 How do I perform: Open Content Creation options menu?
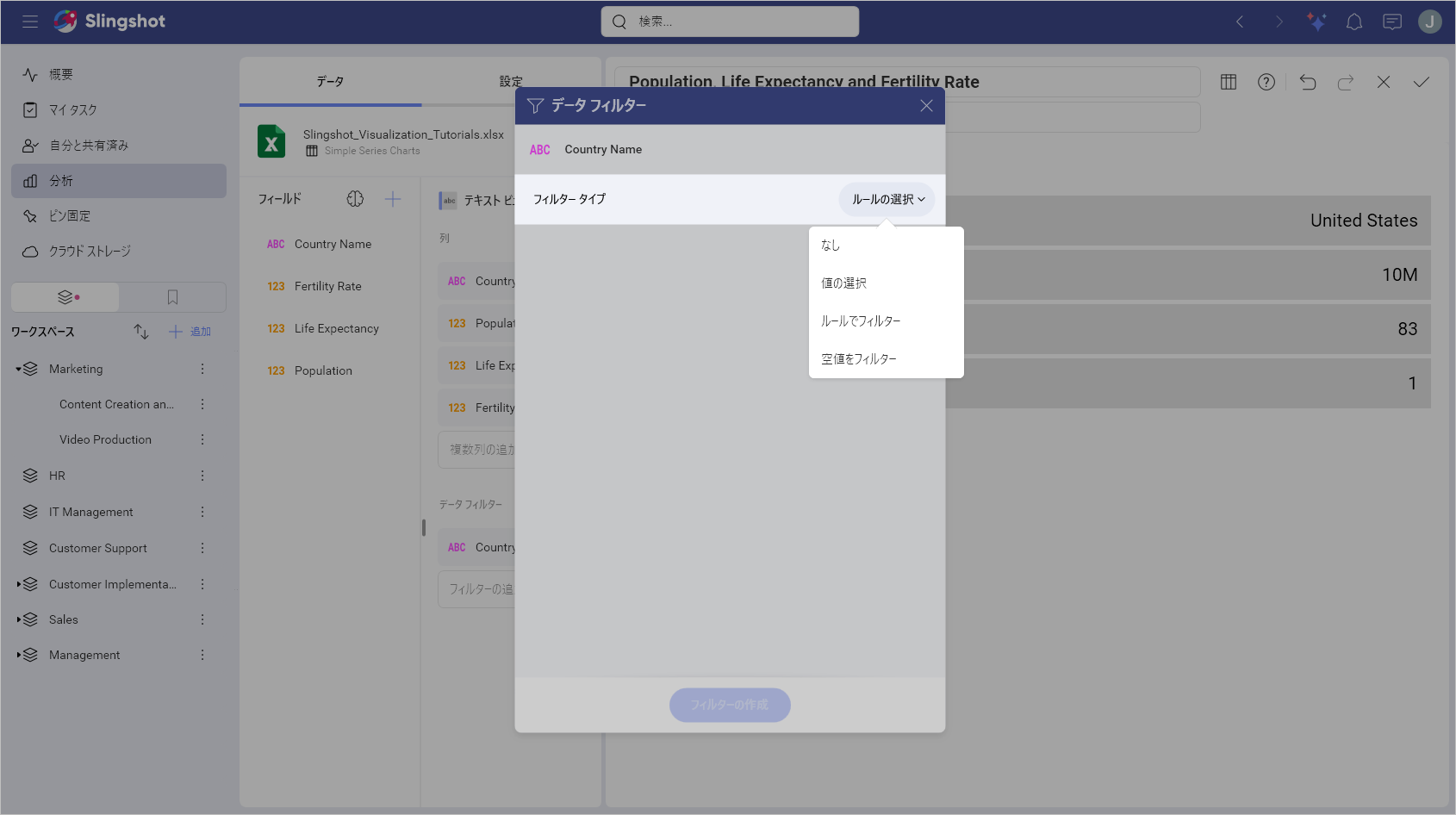pos(202,404)
